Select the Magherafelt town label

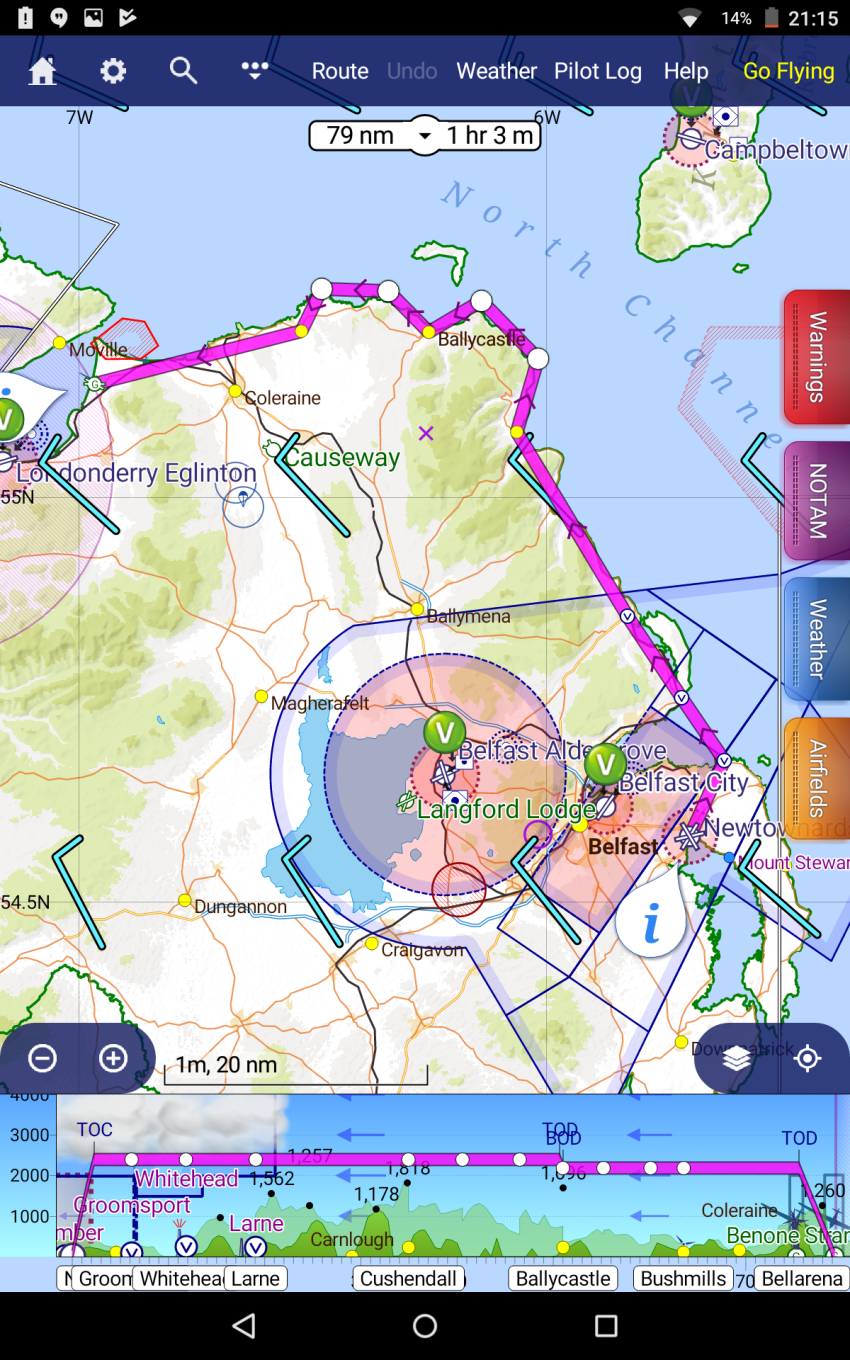point(320,703)
